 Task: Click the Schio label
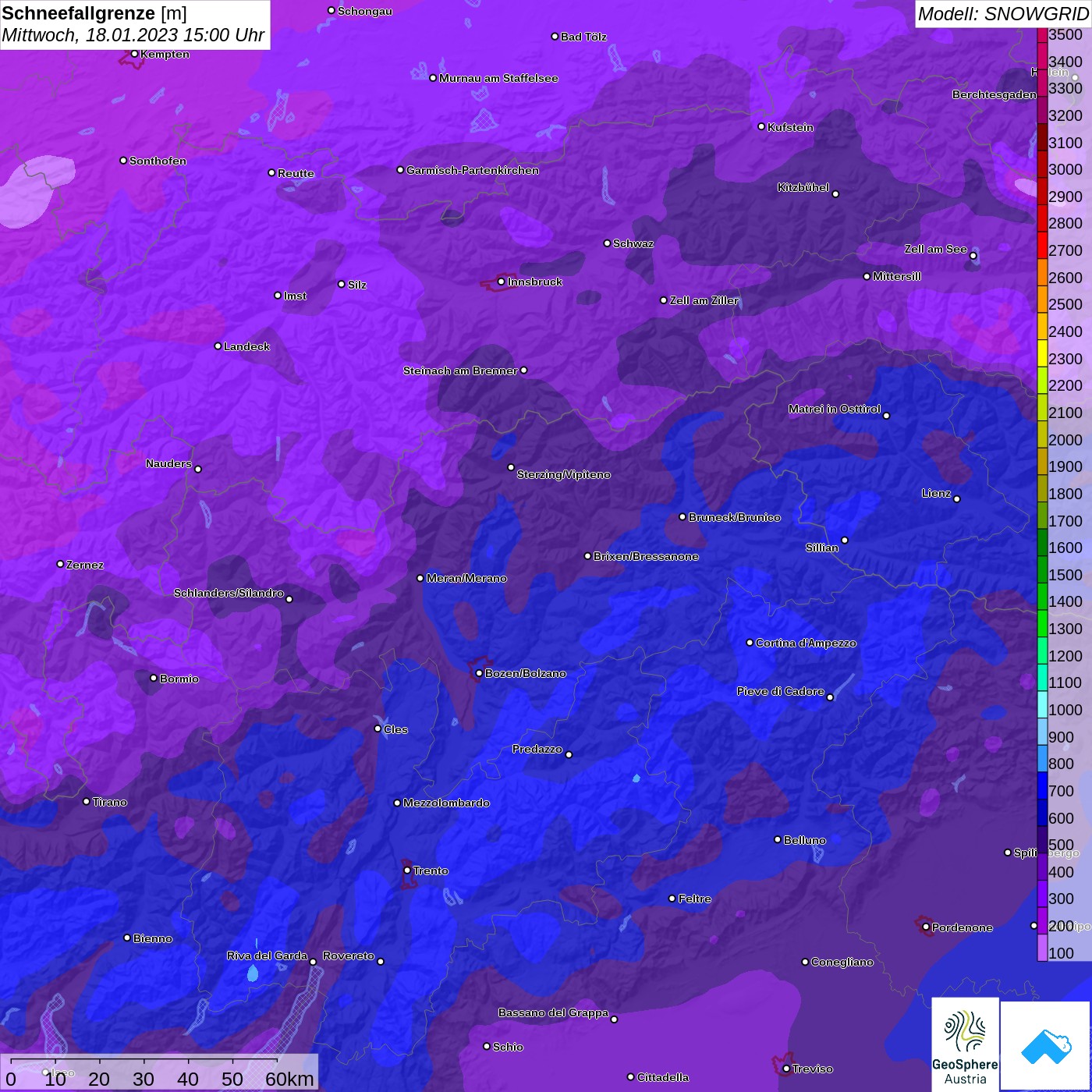[x=509, y=1047]
